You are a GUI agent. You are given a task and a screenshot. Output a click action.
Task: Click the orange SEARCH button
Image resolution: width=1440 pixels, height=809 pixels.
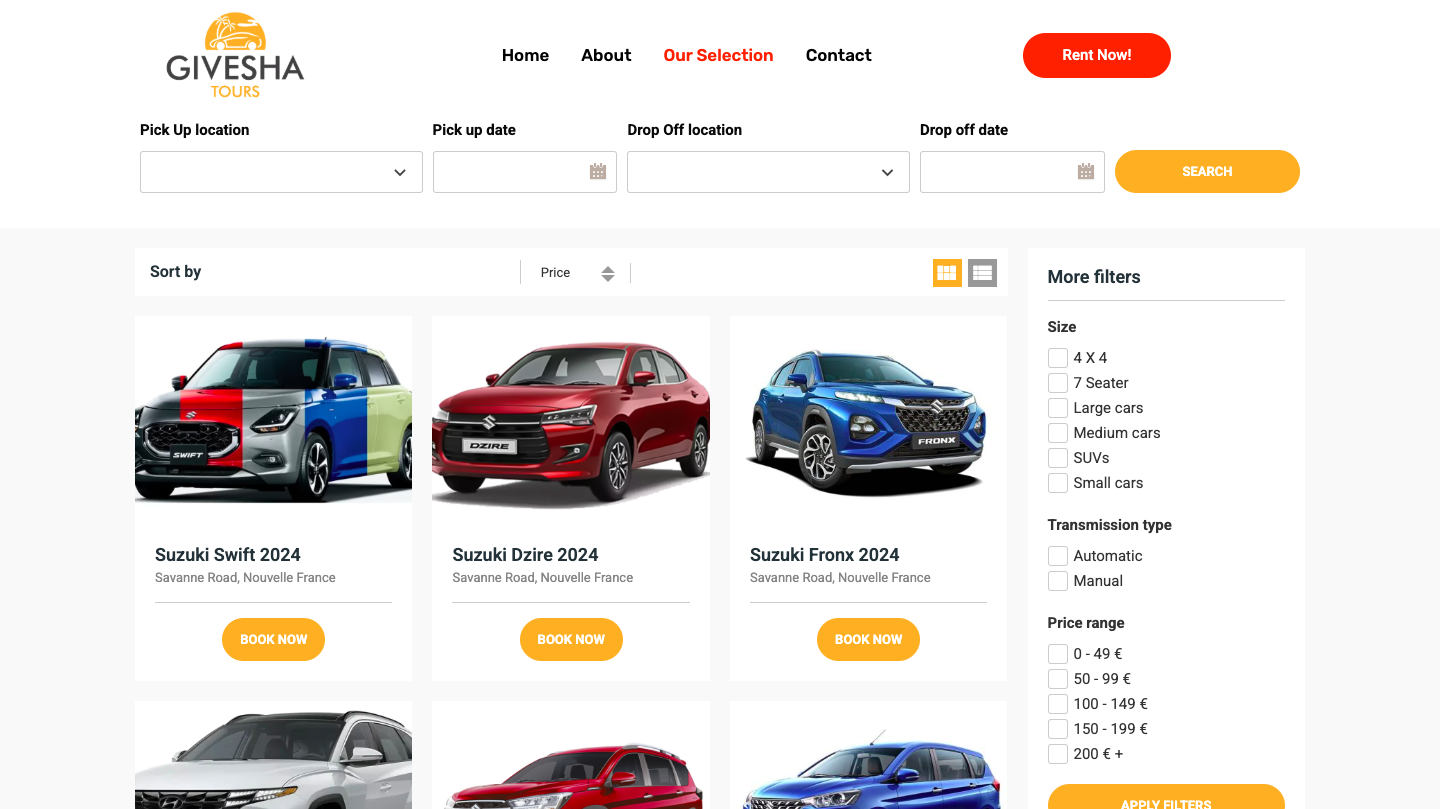(x=1207, y=172)
